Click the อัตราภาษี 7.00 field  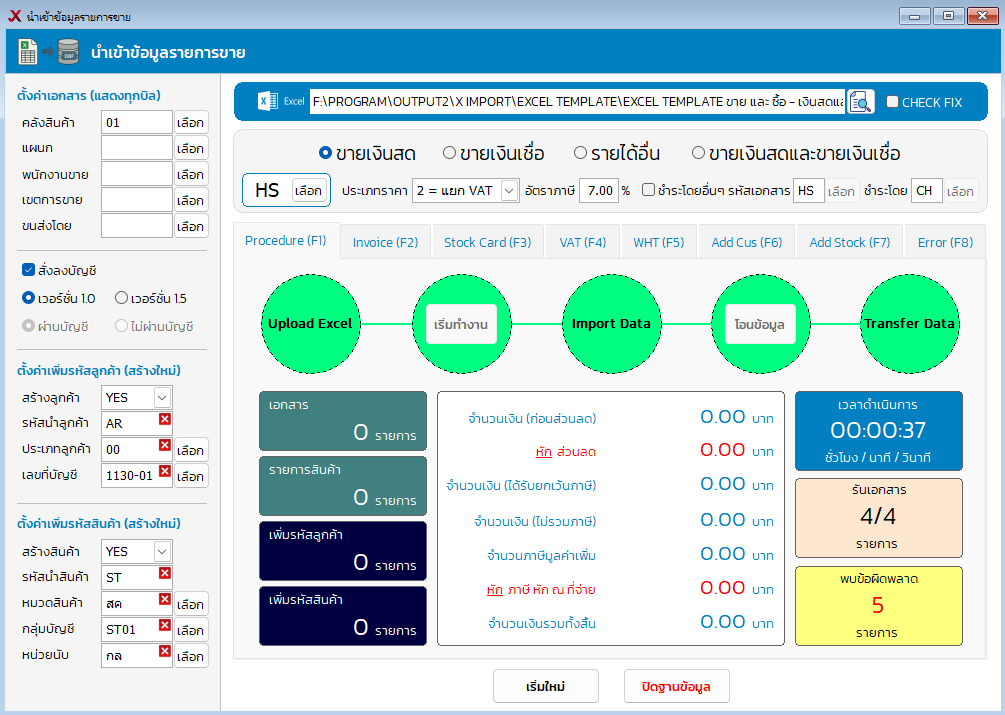click(x=599, y=190)
